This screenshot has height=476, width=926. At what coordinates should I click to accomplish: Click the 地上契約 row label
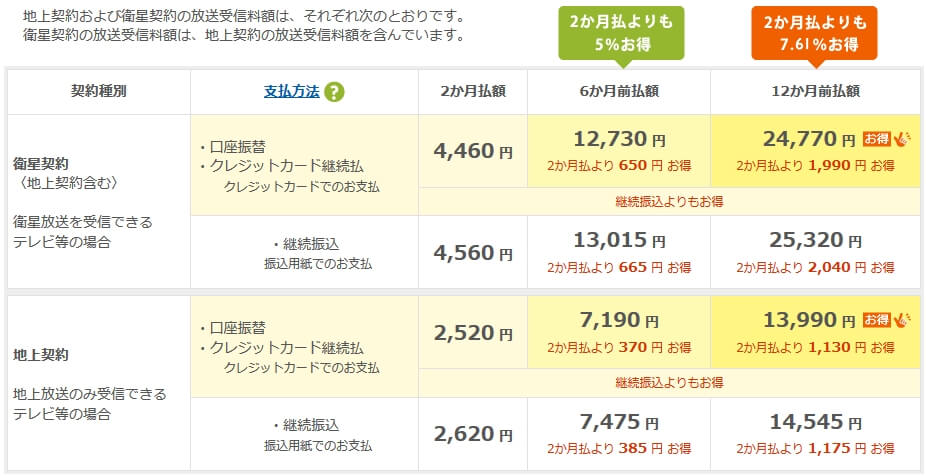click(x=41, y=354)
